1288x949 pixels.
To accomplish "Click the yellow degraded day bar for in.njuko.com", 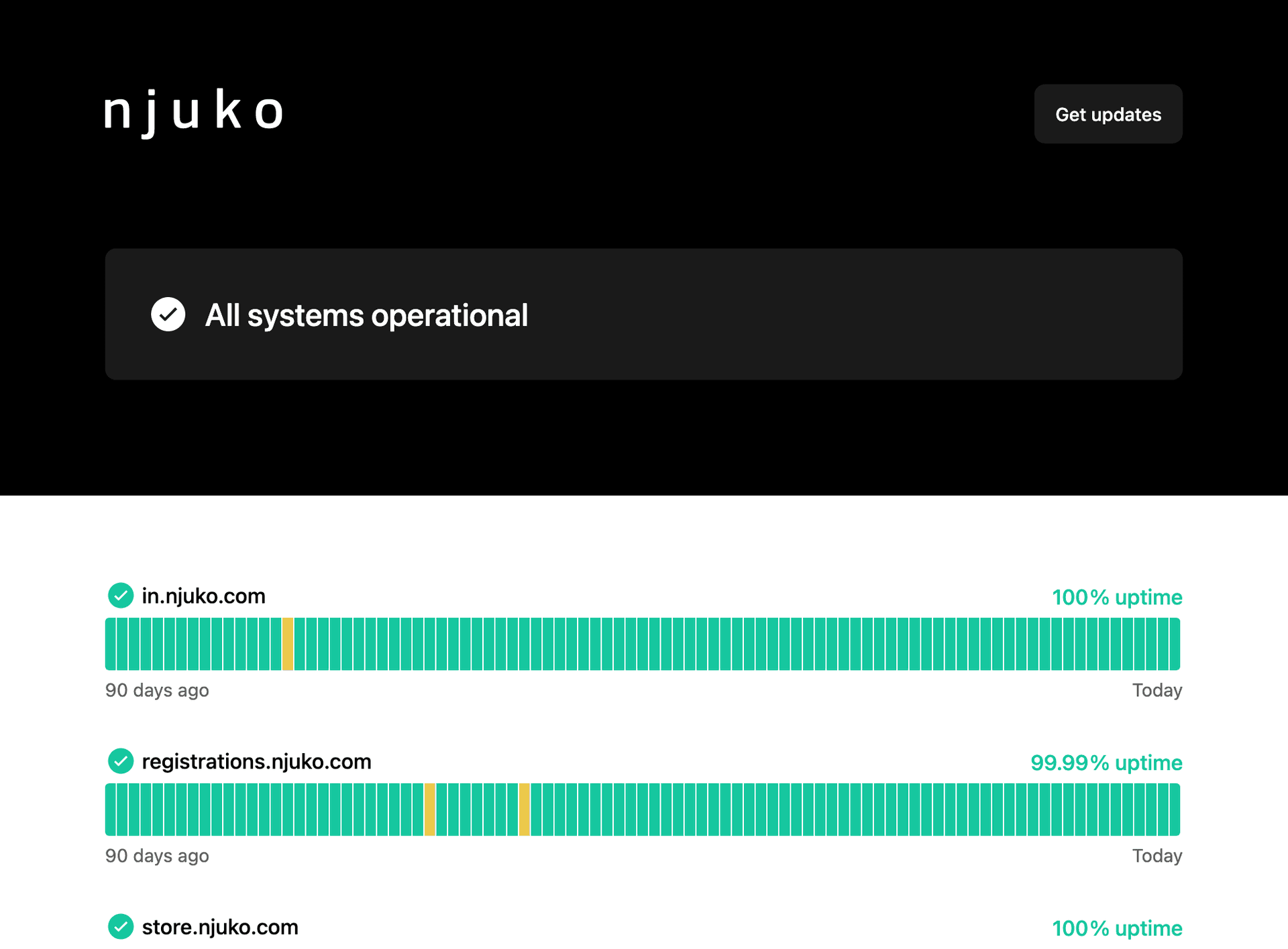I will (288, 644).
